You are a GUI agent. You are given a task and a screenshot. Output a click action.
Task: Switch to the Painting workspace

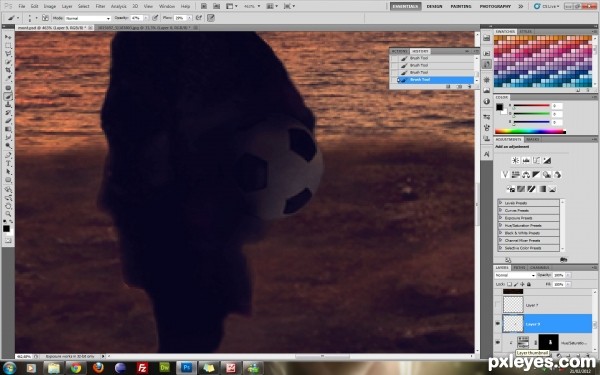(x=461, y=6)
